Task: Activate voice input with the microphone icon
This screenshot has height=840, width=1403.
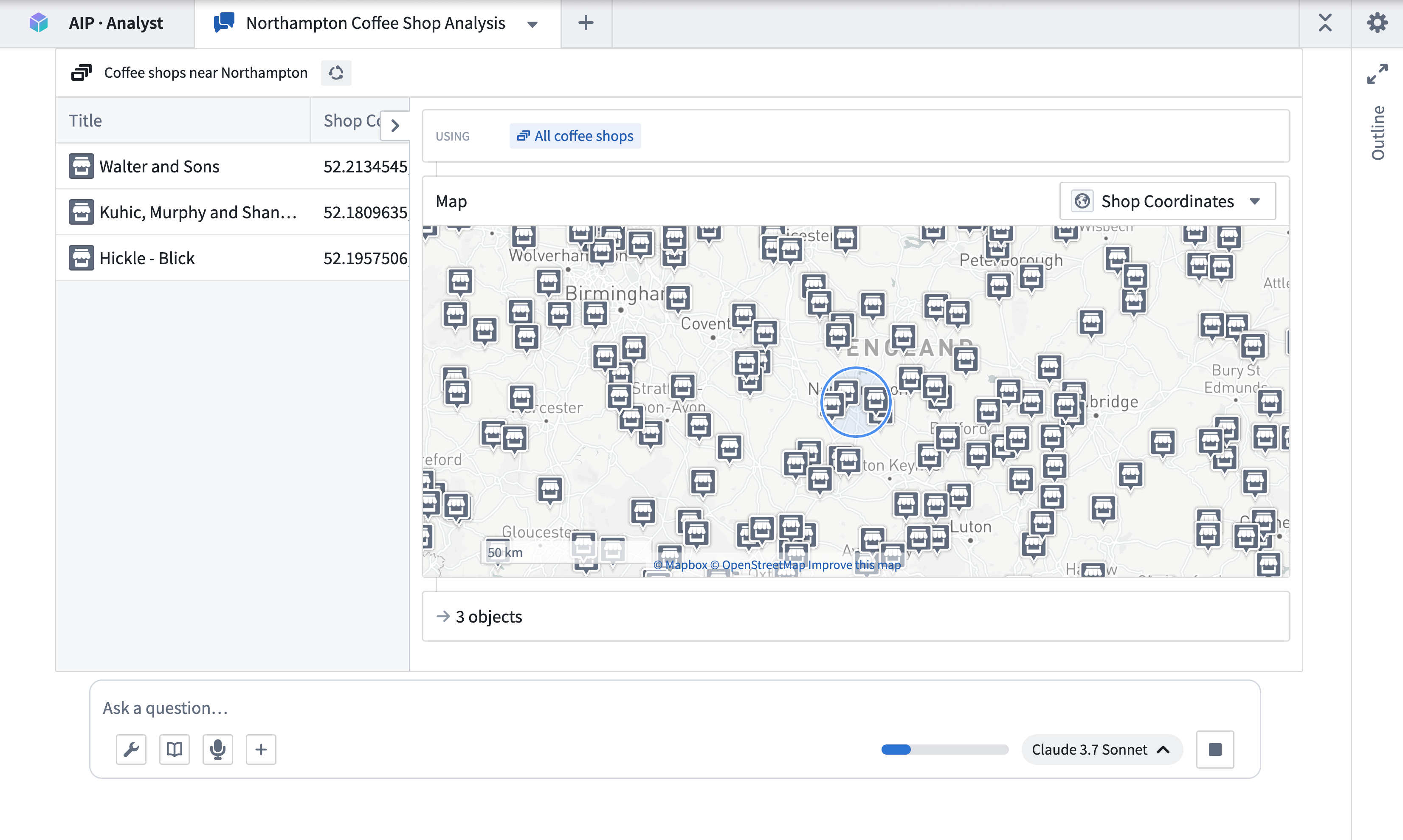Action: (217, 749)
